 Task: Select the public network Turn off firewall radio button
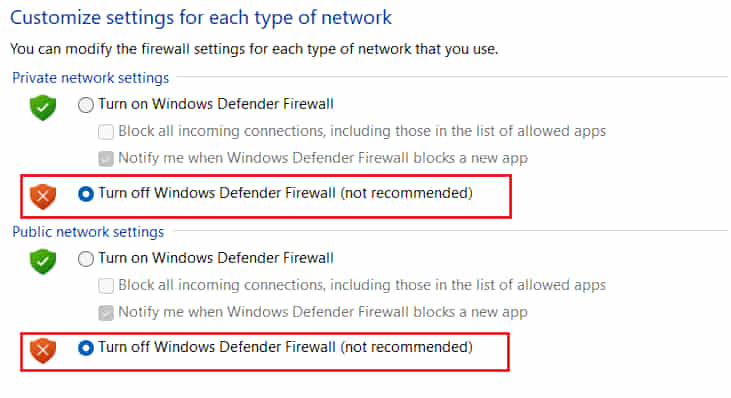pyautogui.click(x=86, y=348)
